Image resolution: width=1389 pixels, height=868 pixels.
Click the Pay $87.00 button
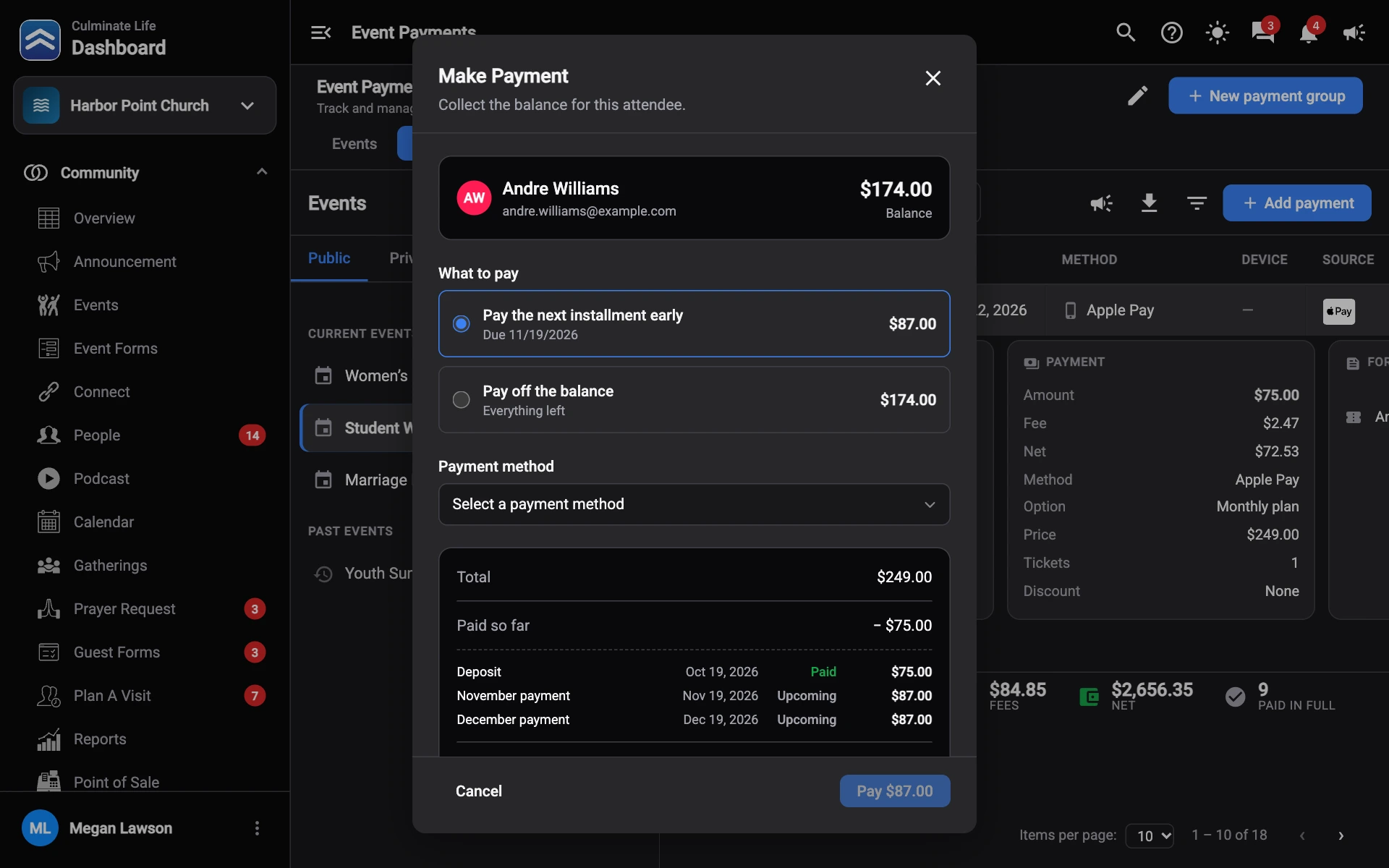click(x=895, y=791)
